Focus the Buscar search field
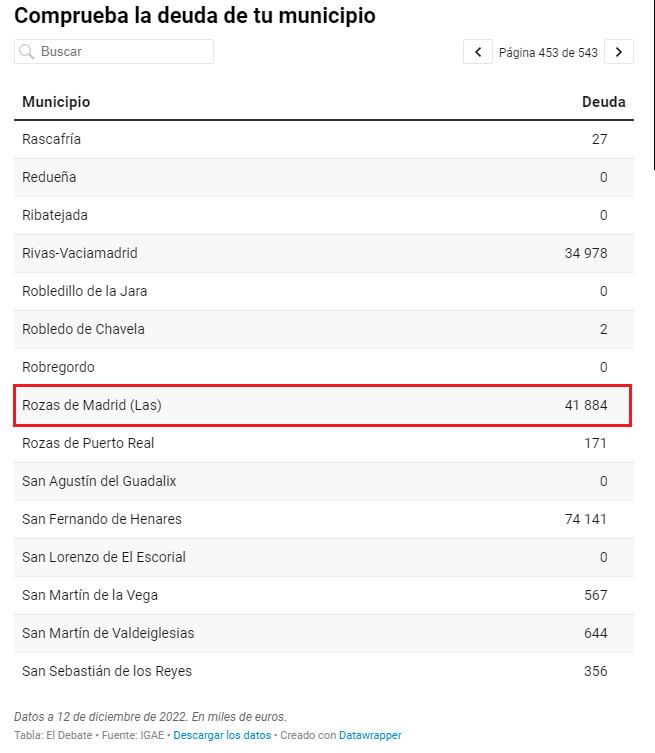655x753 pixels. coord(114,52)
